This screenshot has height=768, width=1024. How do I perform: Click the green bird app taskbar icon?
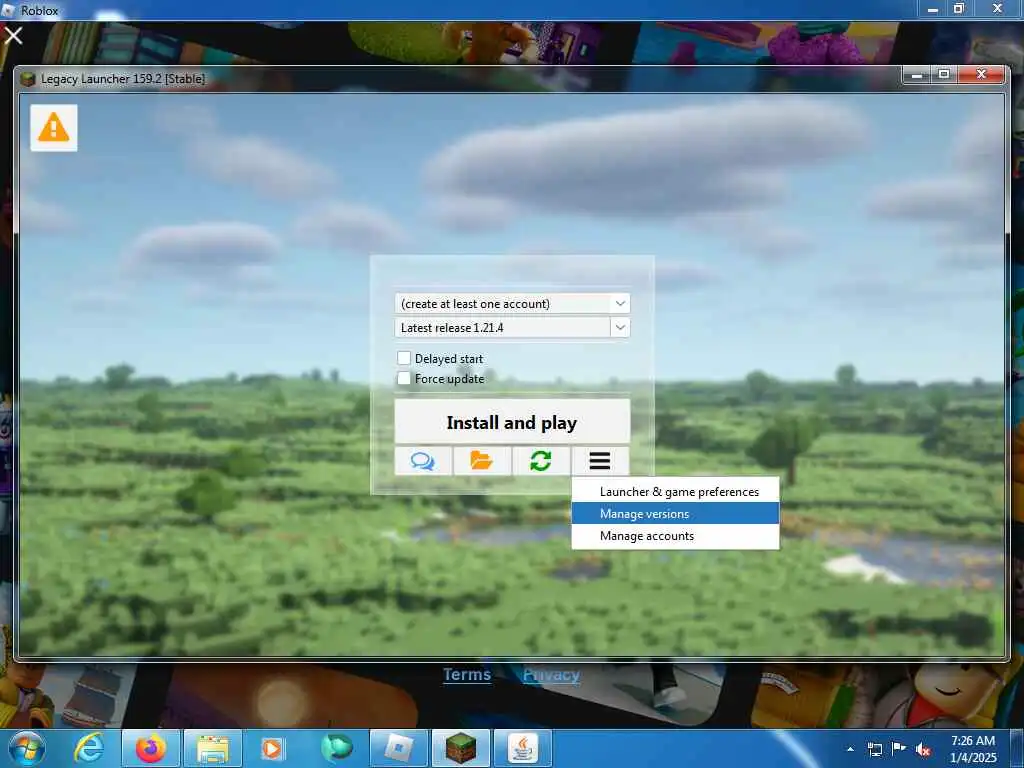coord(336,748)
